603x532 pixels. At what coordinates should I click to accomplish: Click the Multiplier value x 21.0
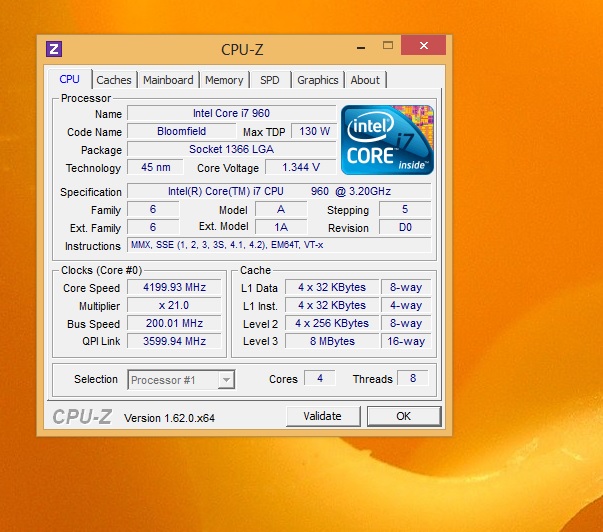175,305
